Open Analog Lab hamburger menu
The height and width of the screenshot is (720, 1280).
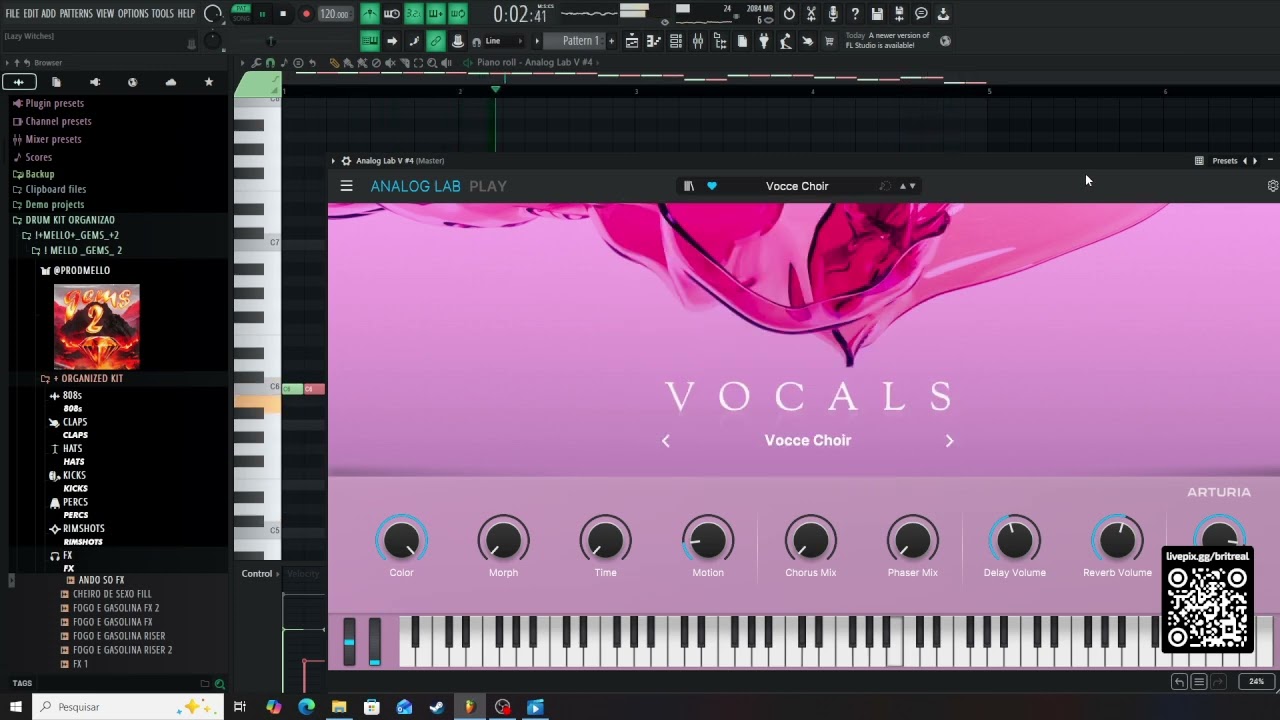pos(346,186)
